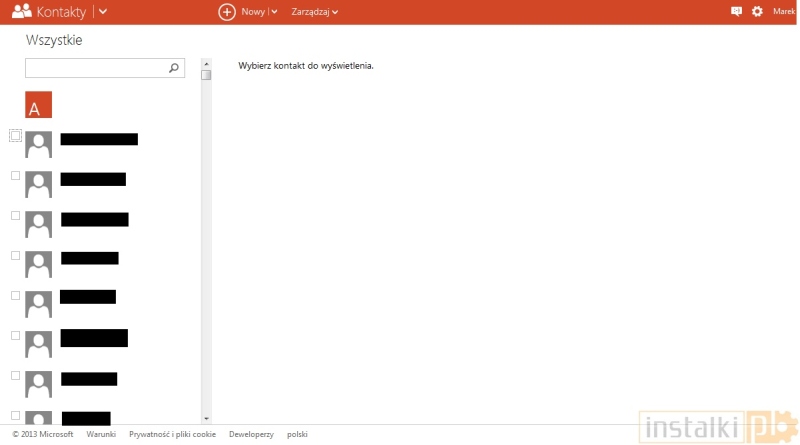Open the Kontakty app switcher chevron
800x445 pixels.
[x=103, y=12]
